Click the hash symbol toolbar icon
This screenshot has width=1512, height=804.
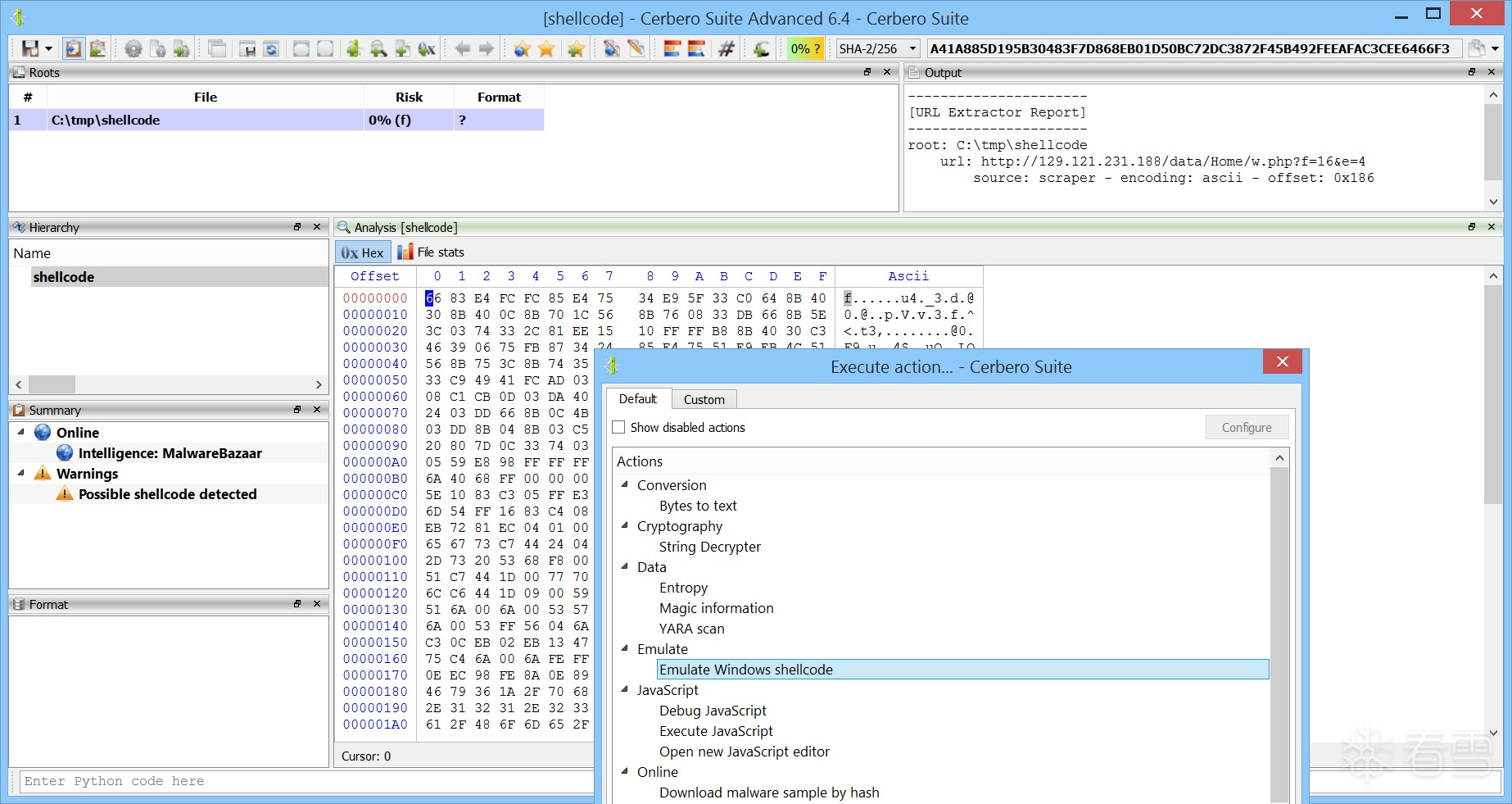(x=726, y=49)
